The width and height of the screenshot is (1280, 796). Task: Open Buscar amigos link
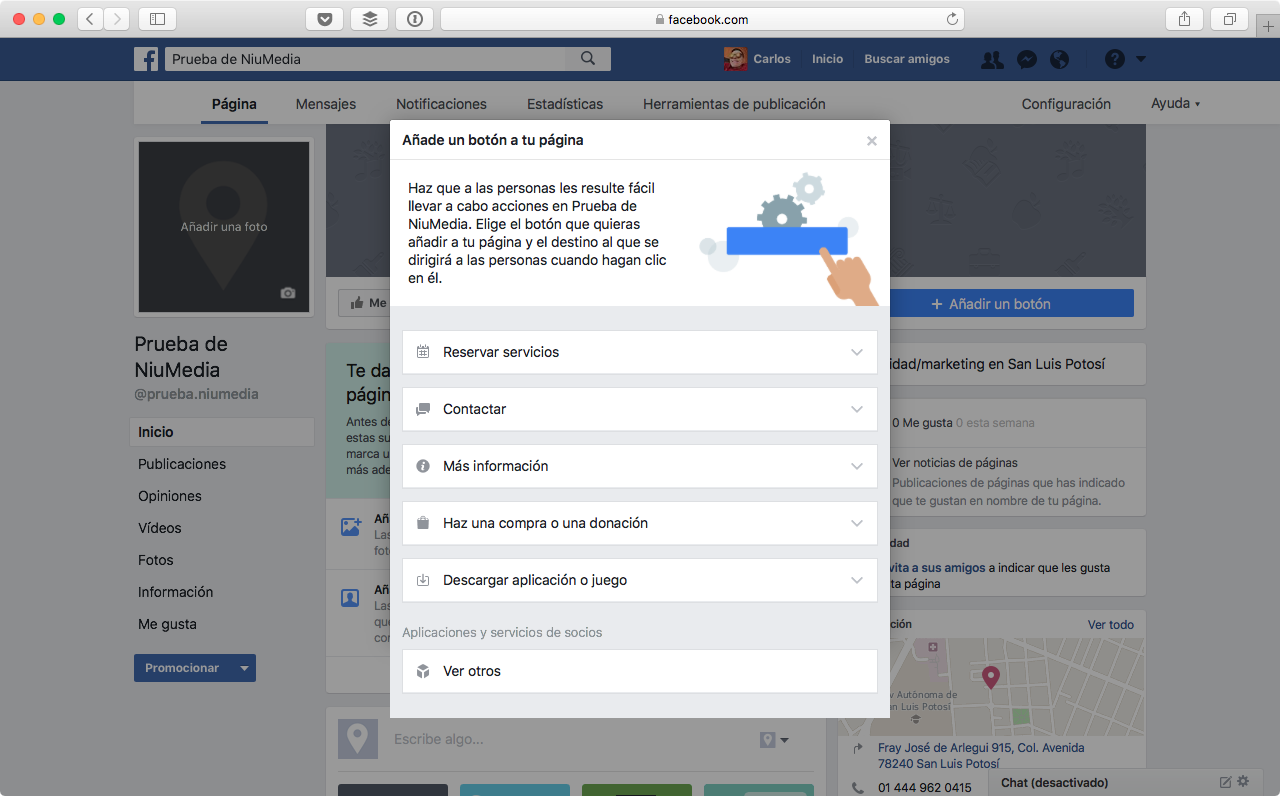tap(907, 59)
